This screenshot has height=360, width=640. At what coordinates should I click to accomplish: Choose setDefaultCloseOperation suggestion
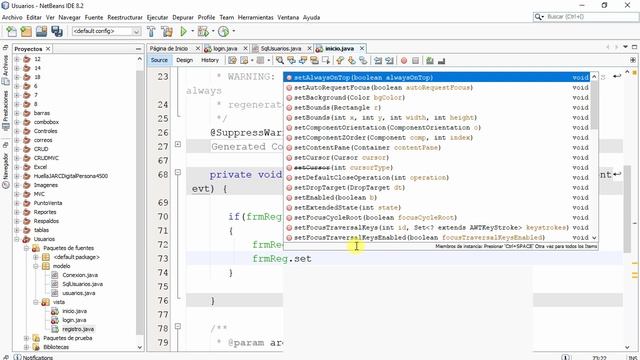(x=438, y=178)
